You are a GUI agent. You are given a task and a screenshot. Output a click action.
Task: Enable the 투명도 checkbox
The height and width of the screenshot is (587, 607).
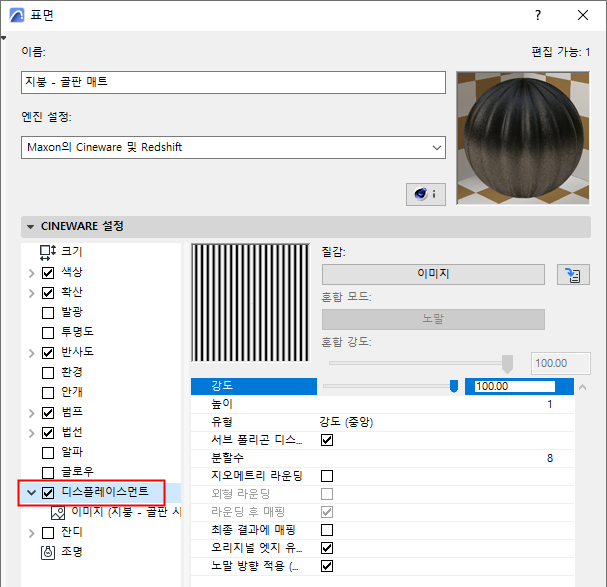point(48,333)
